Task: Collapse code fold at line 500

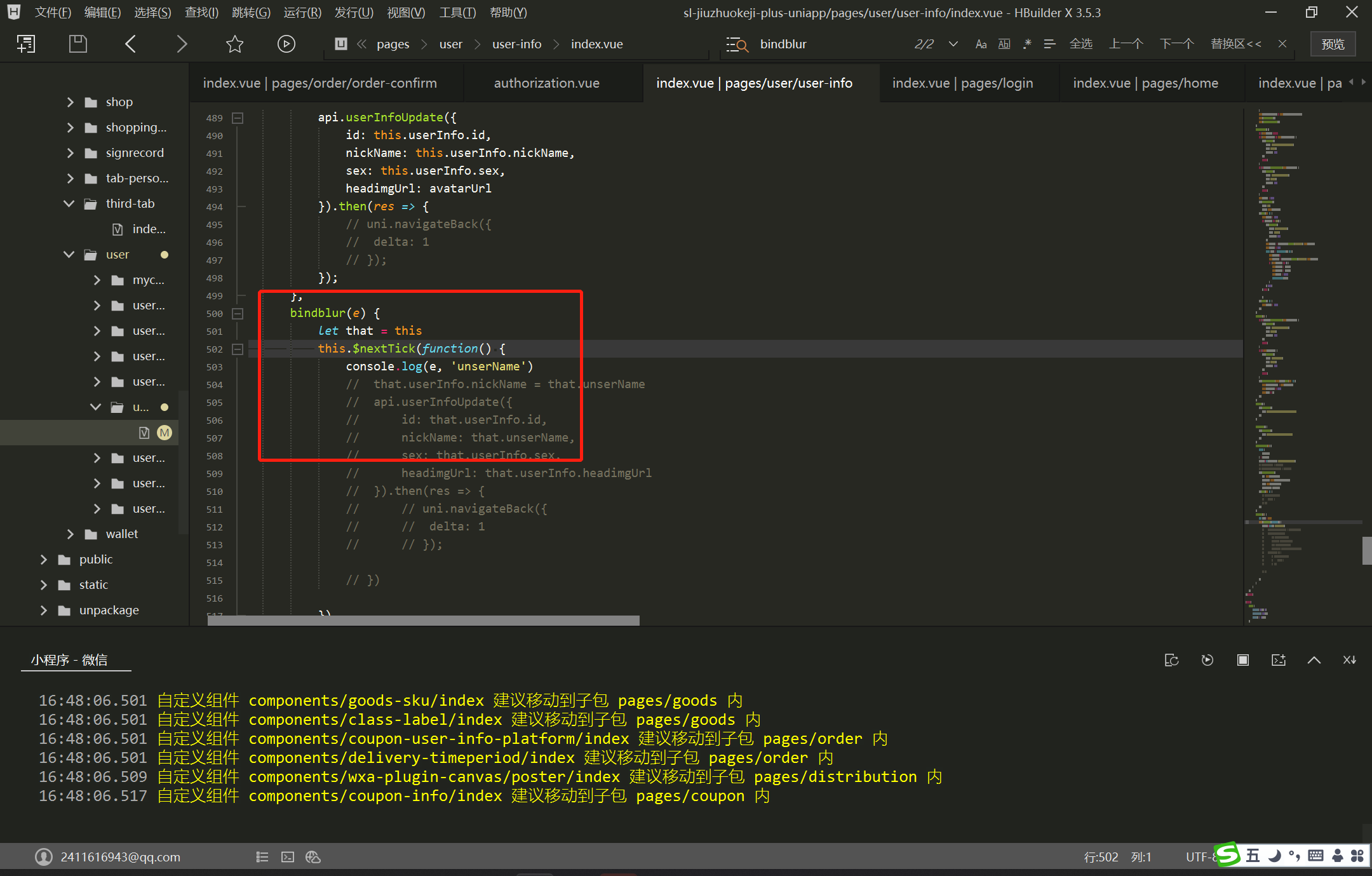Action: pyautogui.click(x=238, y=313)
